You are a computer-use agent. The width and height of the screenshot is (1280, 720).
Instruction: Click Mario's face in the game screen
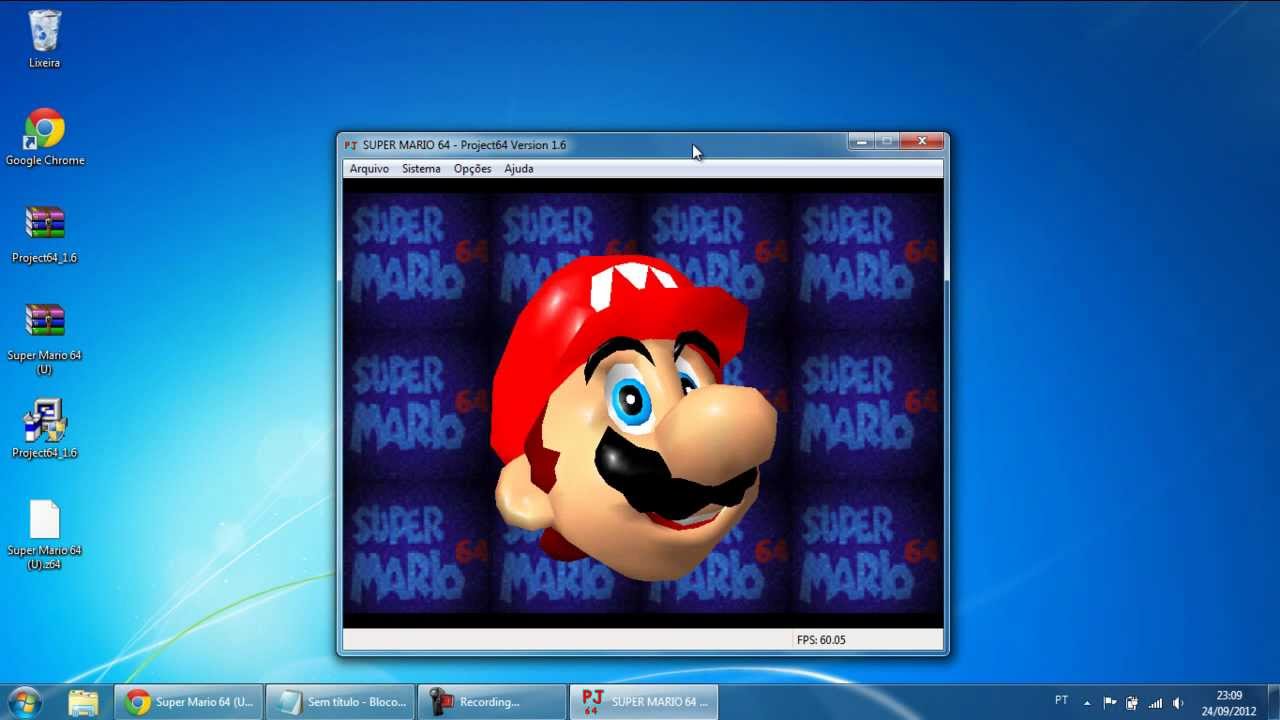(634, 418)
